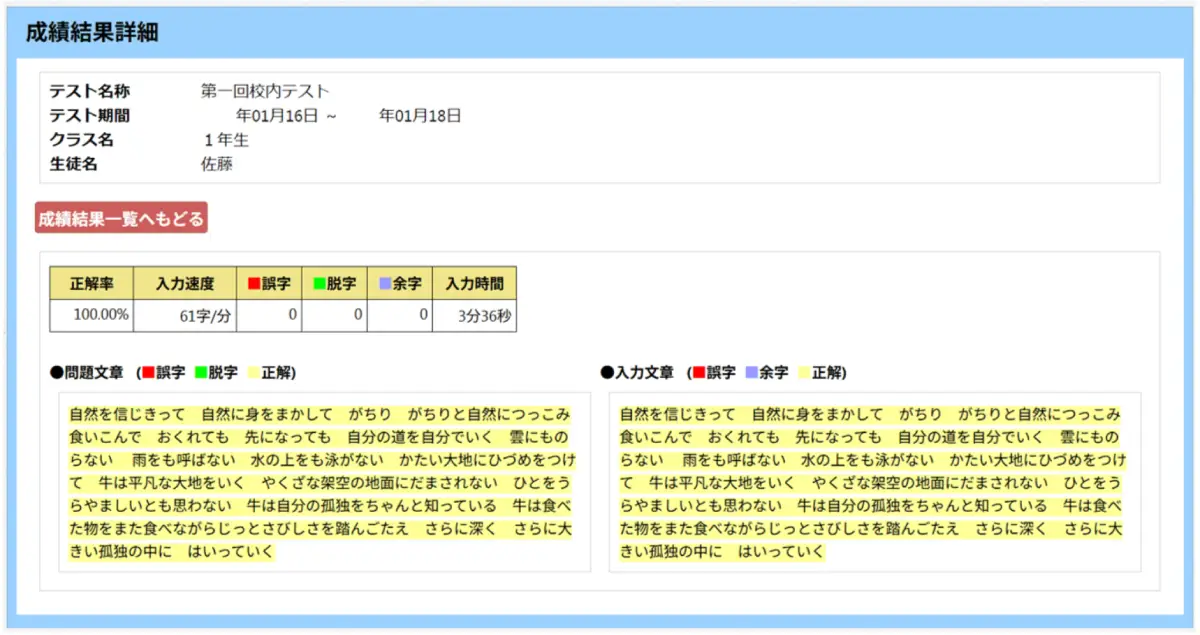Click the らやましいとも思わない line in 問題文章
Screen dimensions: 1200x635
click(321, 506)
